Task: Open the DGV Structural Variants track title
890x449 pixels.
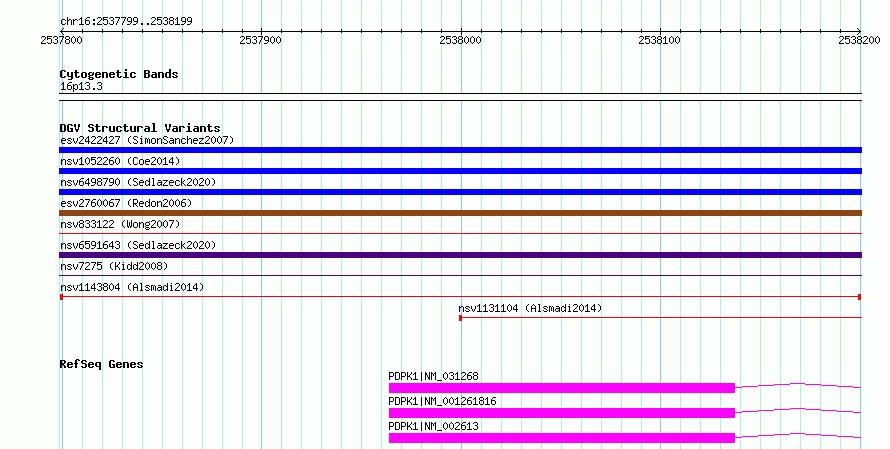Action: [140, 128]
